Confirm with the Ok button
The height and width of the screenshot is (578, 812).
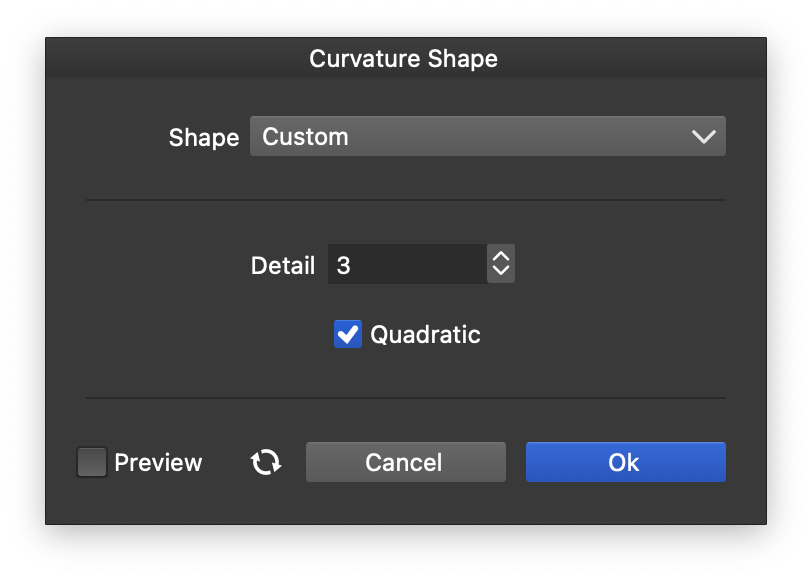coord(625,462)
